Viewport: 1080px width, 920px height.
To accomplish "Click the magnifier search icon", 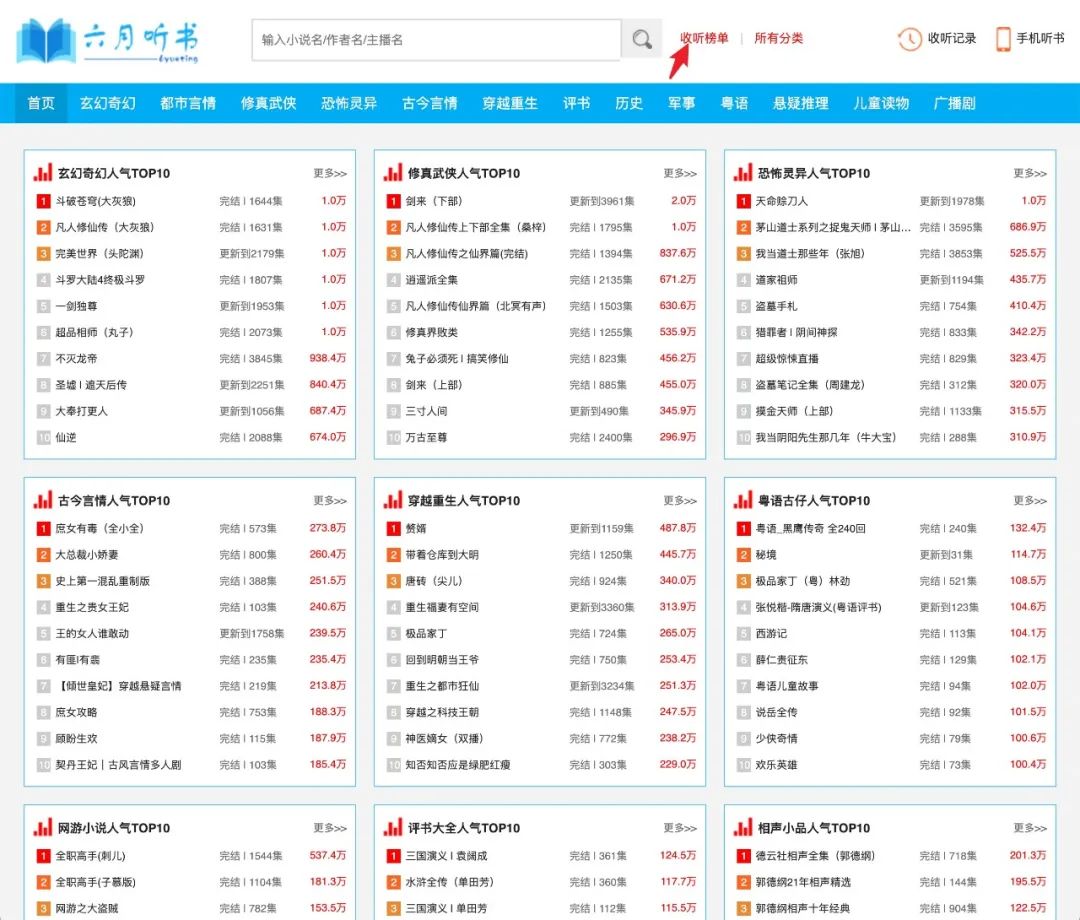I will coord(642,39).
